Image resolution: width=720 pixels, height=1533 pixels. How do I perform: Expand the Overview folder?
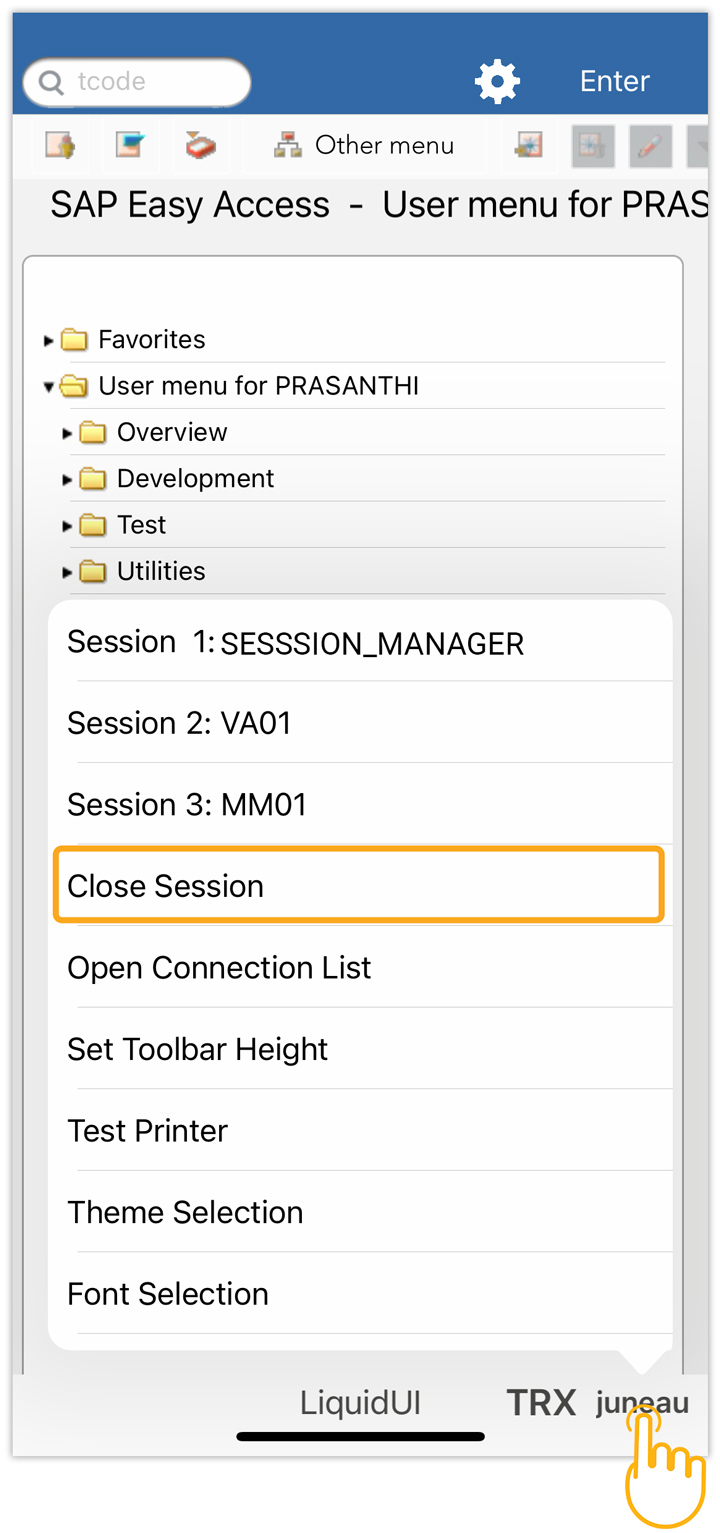(68, 433)
